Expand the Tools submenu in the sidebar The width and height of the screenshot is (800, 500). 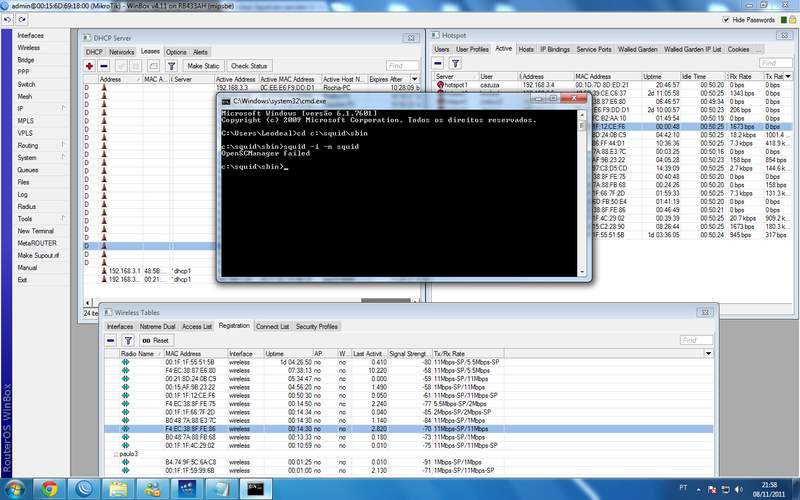pyautogui.click(x=63, y=218)
